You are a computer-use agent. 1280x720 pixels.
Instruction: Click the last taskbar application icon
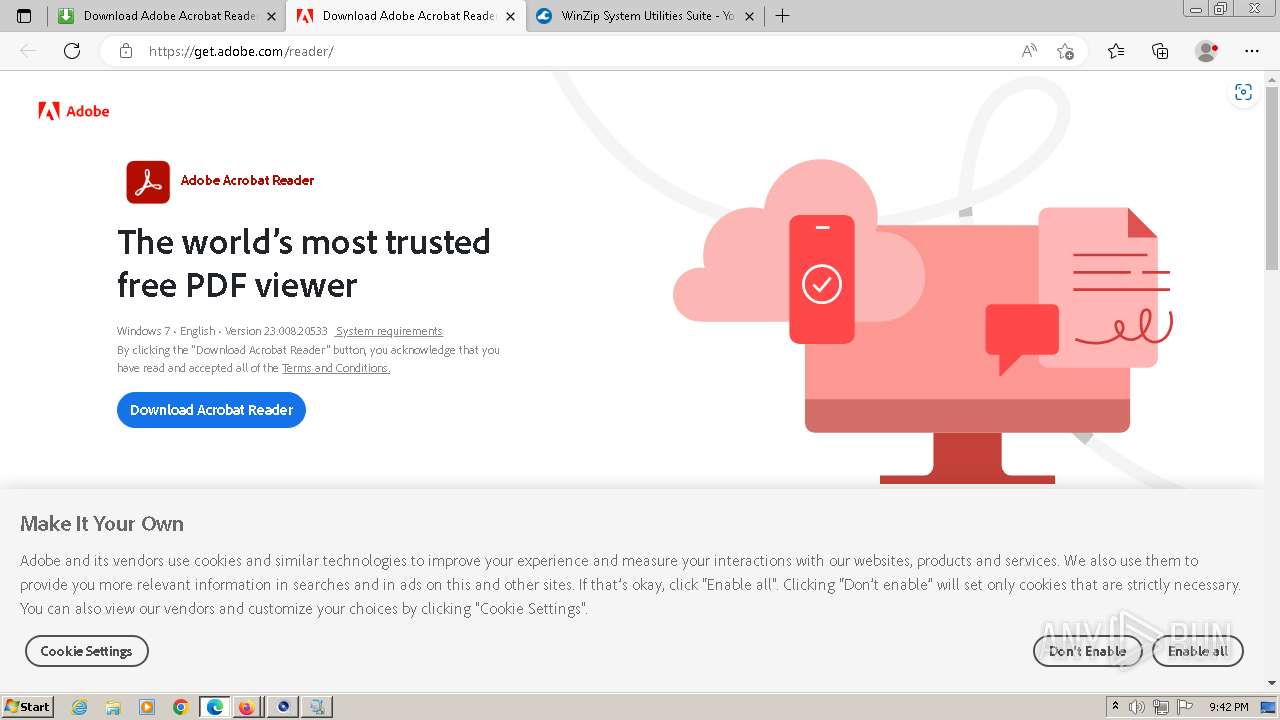tap(317, 707)
